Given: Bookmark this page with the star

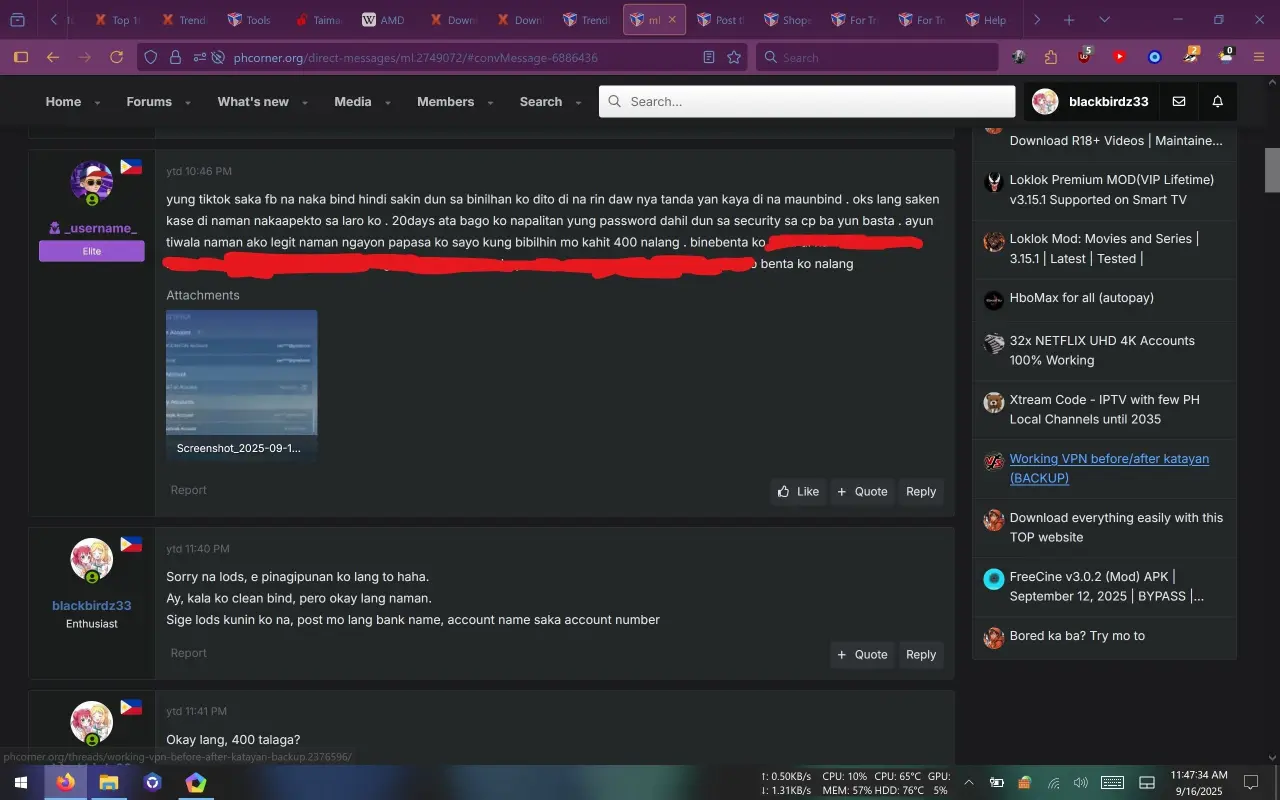Looking at the screenshot, I should [x=734, y=57].
